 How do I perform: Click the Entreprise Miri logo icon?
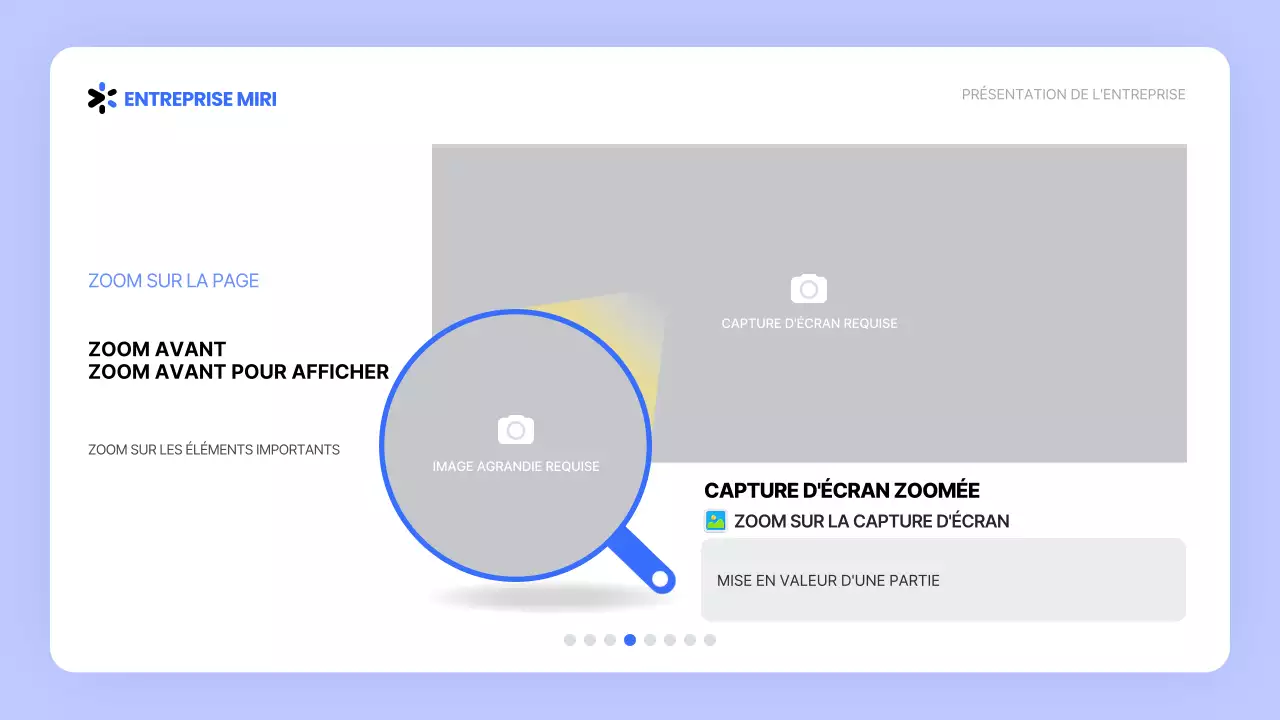pos(101,98)
